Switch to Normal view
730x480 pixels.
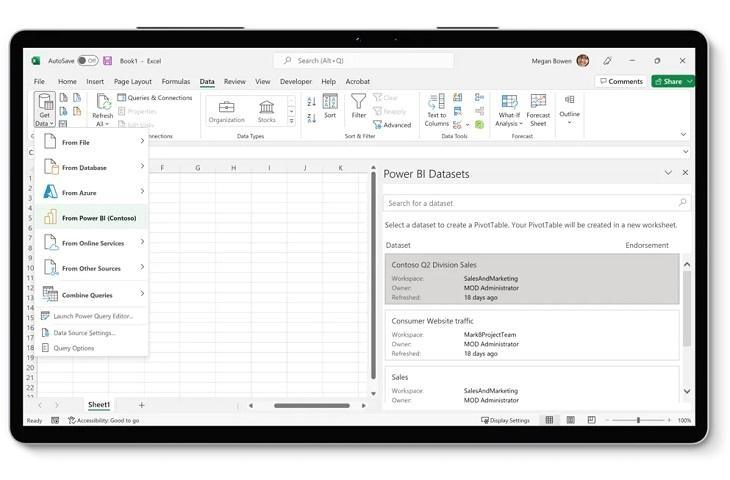pos(549,420)
